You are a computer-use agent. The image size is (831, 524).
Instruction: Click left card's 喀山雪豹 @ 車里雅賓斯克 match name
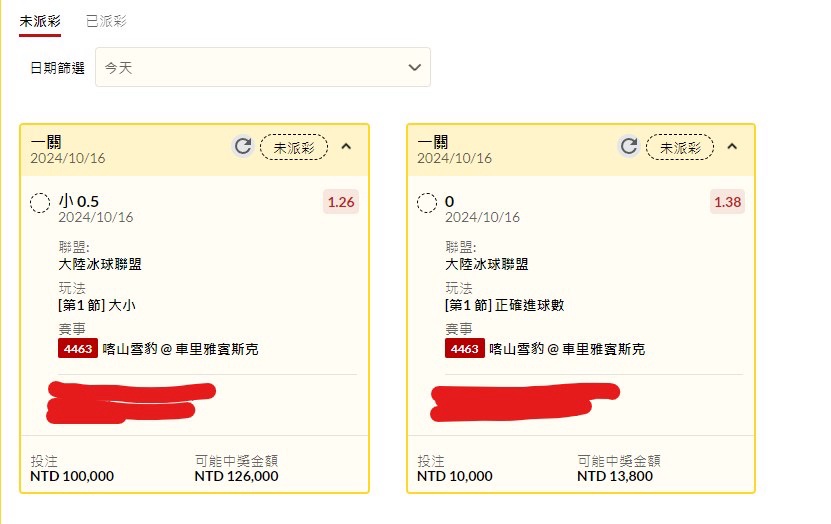(181, 349)
